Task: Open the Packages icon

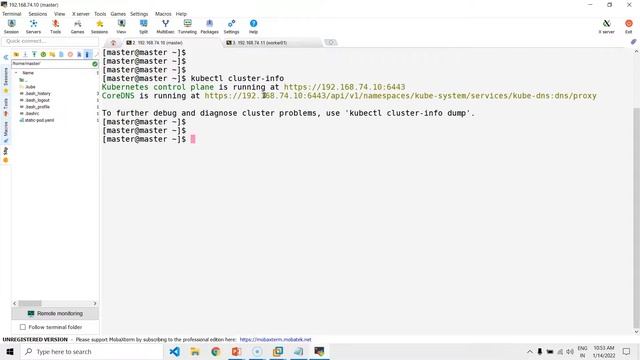Action: pos(209,27)
